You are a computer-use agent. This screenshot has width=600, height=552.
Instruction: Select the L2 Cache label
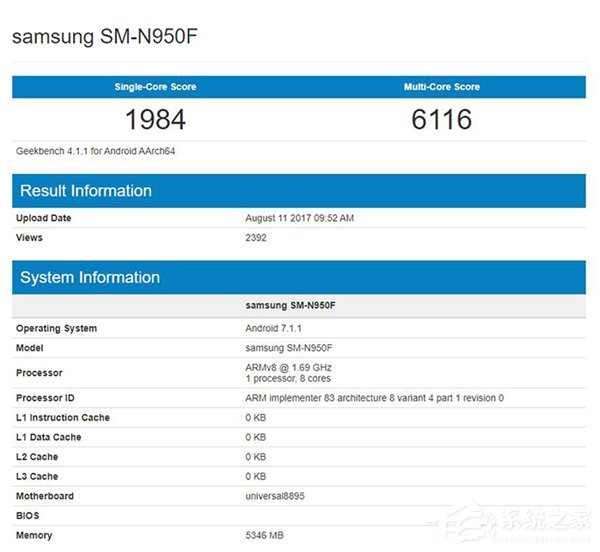point(37,457)
